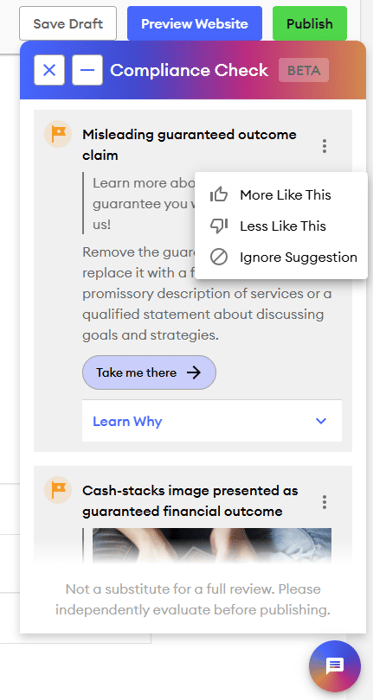Click the Learn Why chevron arrow
This screenshot has width=373, height=700.
click(321, 421)
